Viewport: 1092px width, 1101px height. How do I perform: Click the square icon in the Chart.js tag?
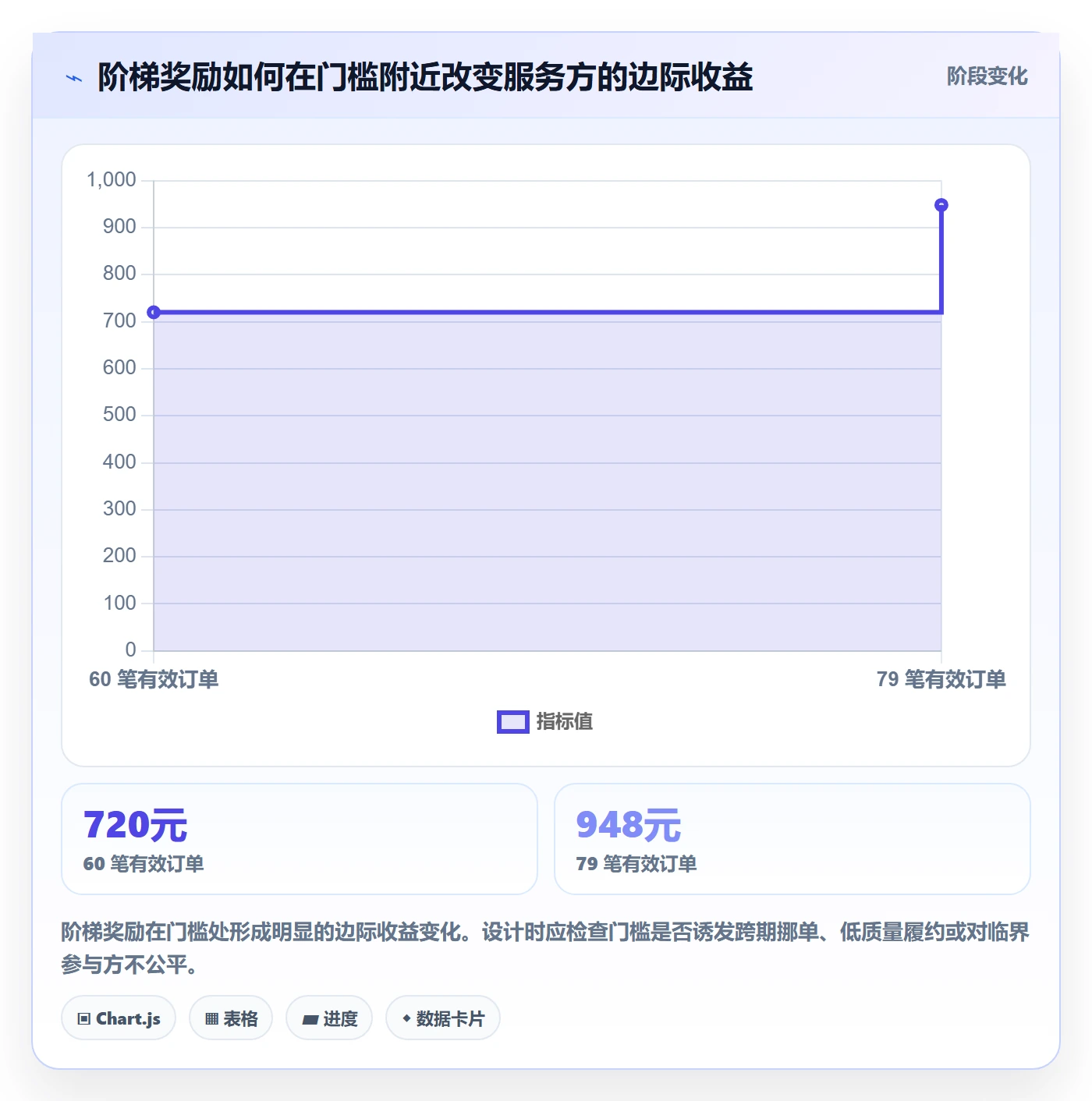(84, 1019)
